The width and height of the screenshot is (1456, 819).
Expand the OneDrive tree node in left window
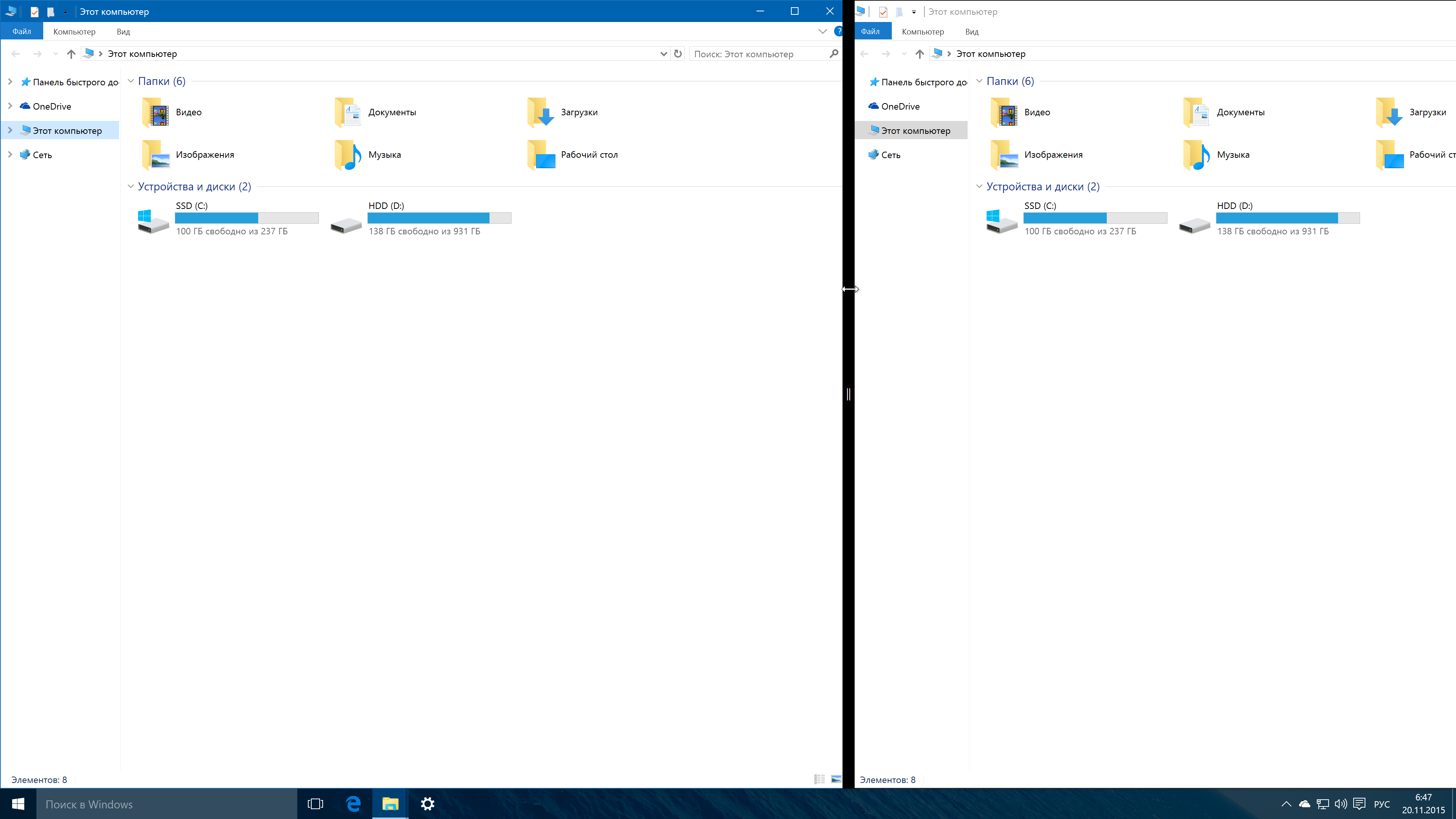point(10,106)
